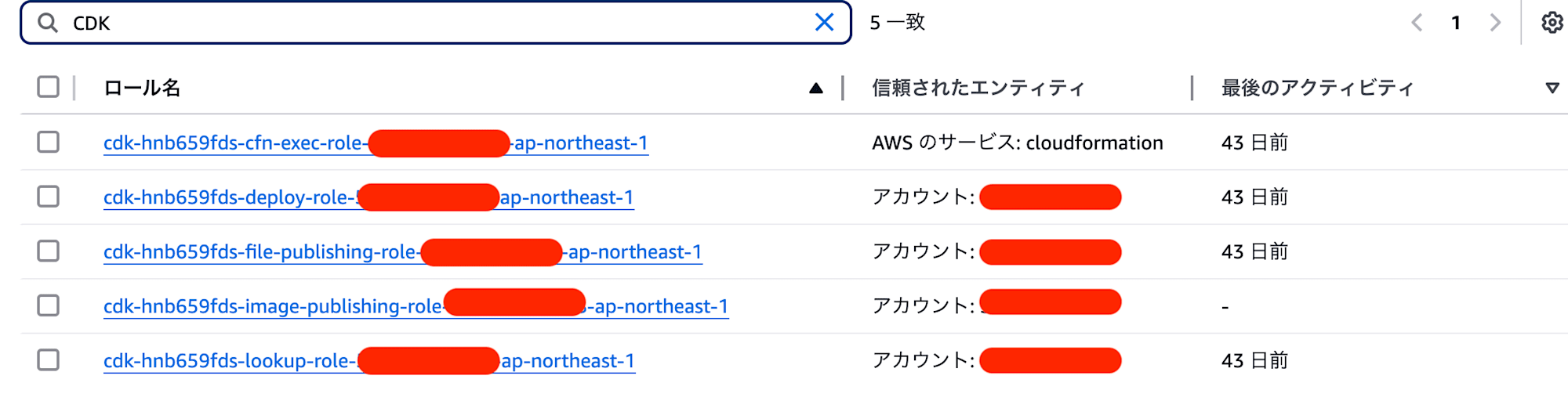Open cdk-hnb659fds-deploy-role link
Screen dimensions: 1568x401
tap(368, 197)
